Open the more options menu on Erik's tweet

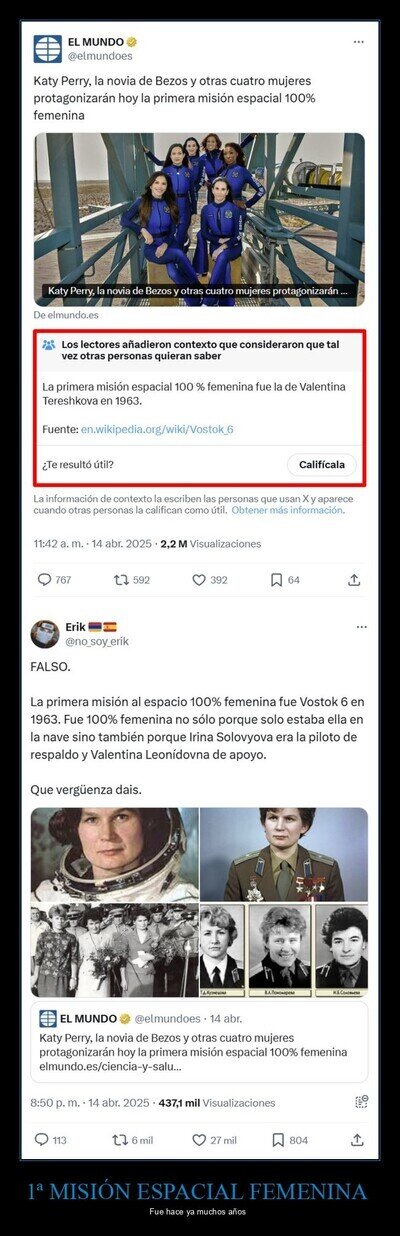coord(361,627)
